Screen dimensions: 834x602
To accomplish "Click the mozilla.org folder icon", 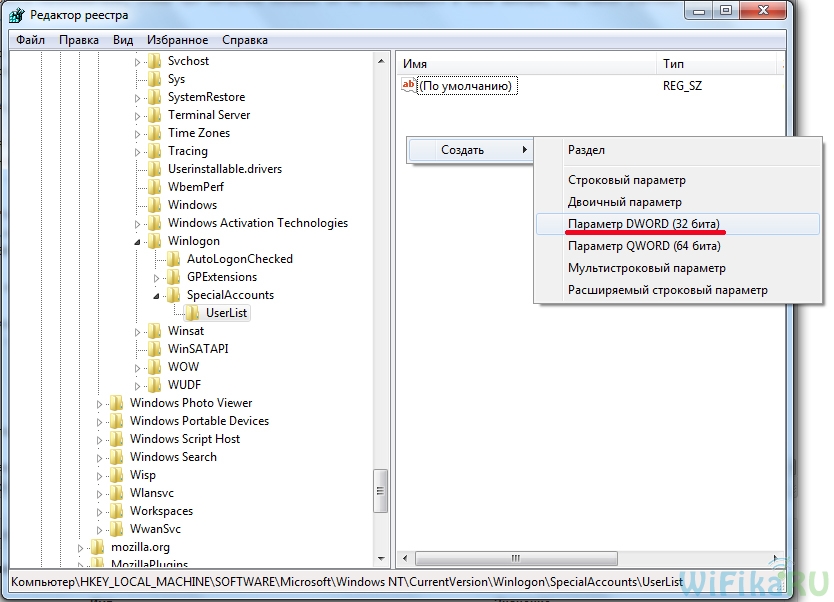I will pyautogui.click(x=97, y=547).
